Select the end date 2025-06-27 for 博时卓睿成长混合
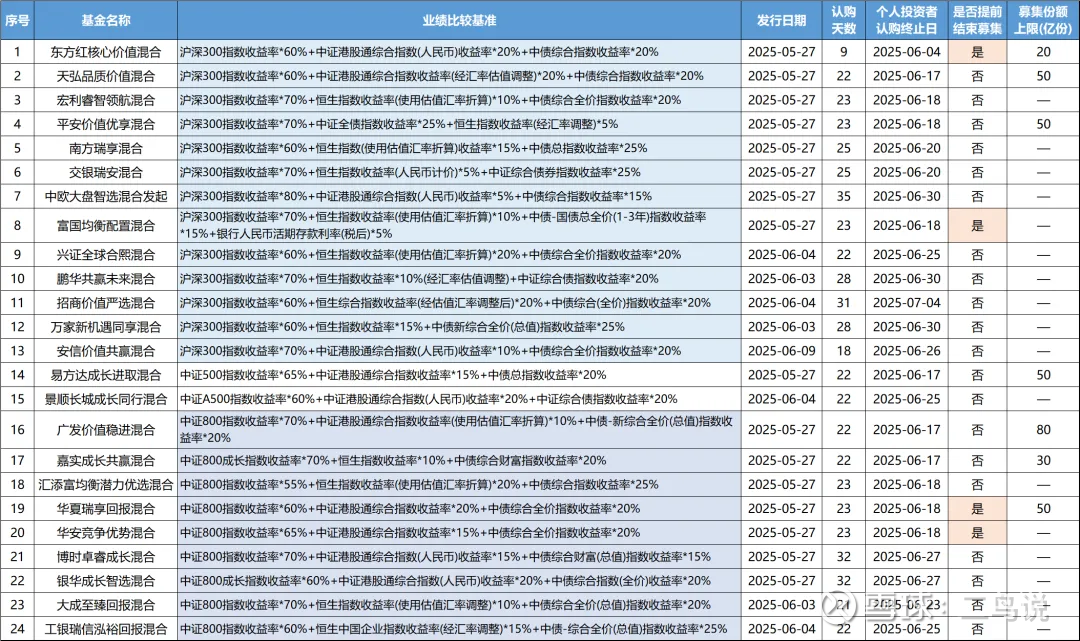The width and height of the screenshot is (1080, 641). (x=906, y=557)
